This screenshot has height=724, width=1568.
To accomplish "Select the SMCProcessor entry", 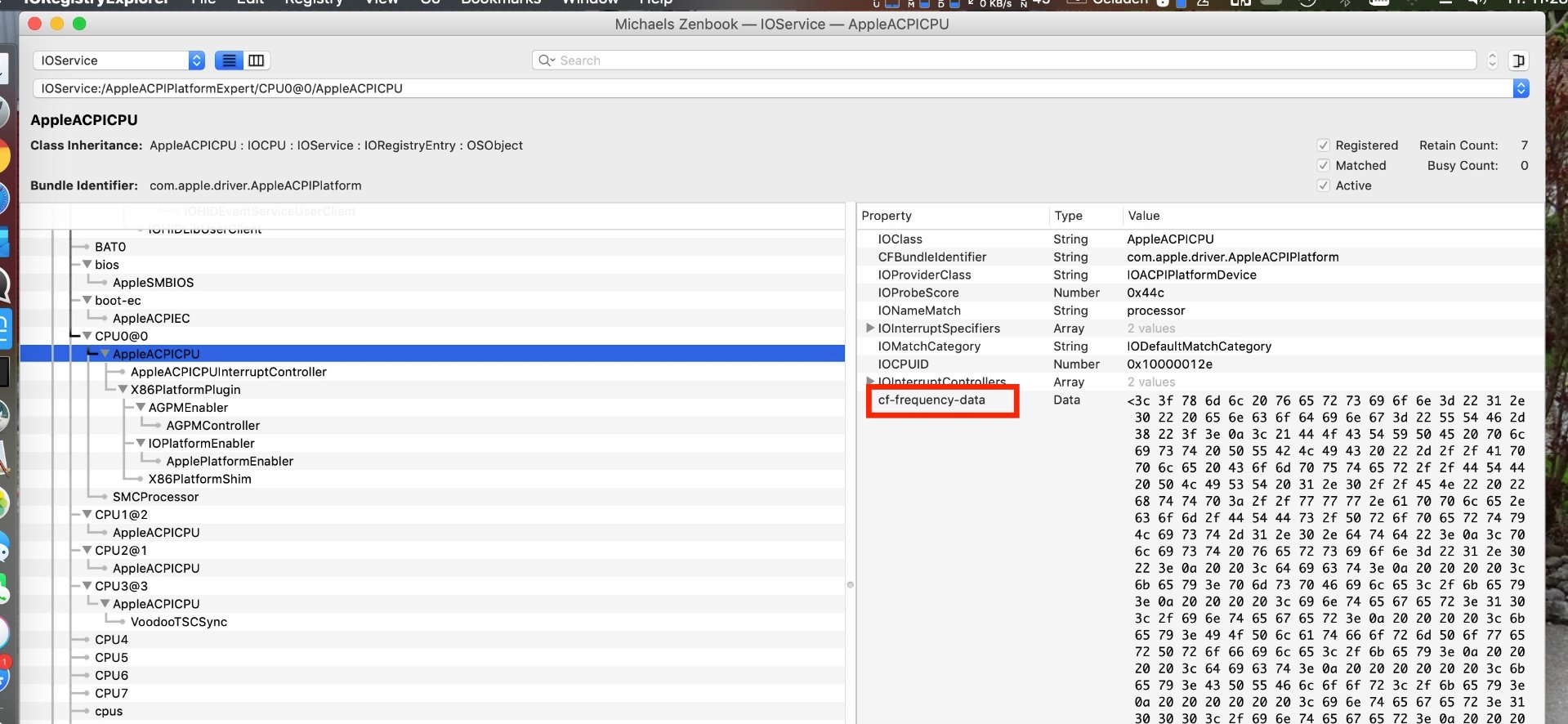I will [x=156, y=497].
